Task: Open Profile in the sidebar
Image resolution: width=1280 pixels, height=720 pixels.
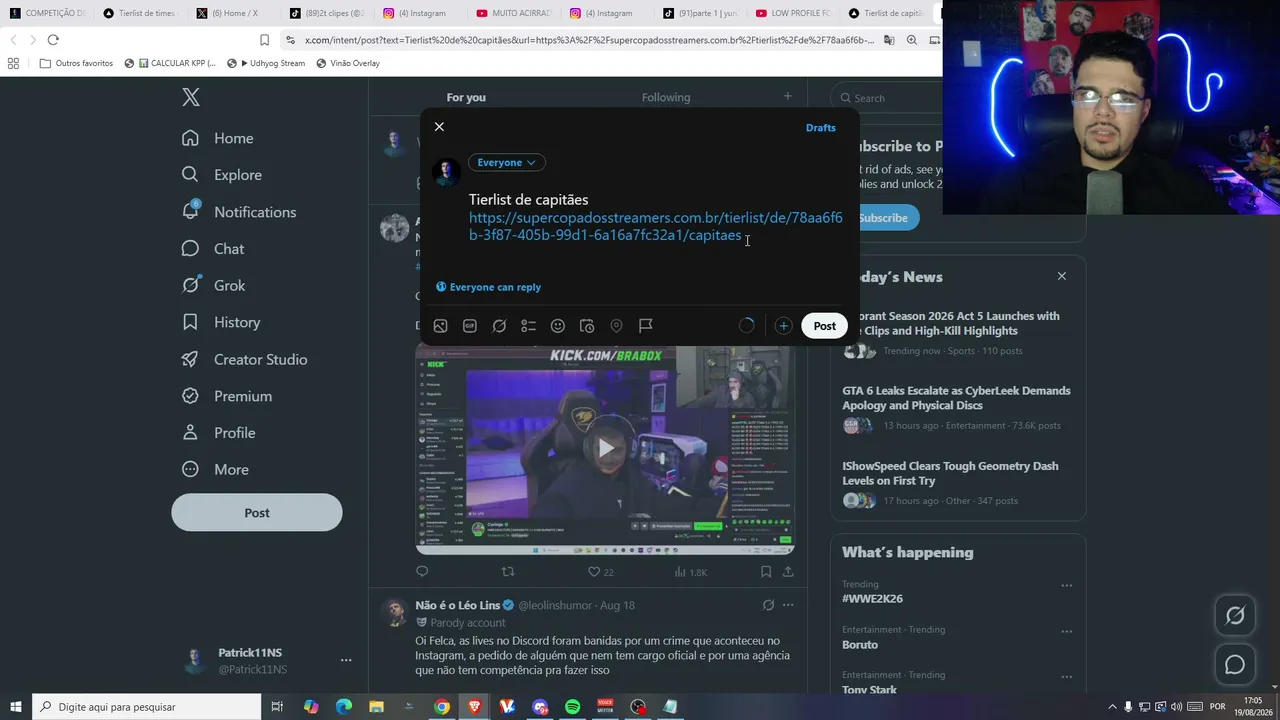Action: point(219,433)
